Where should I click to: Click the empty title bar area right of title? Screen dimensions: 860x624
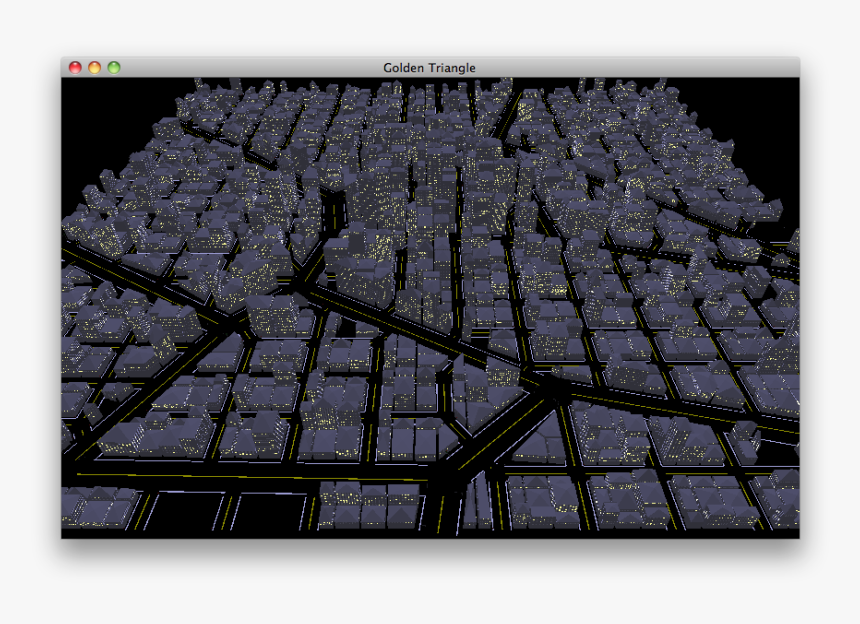tap(640, 68)
